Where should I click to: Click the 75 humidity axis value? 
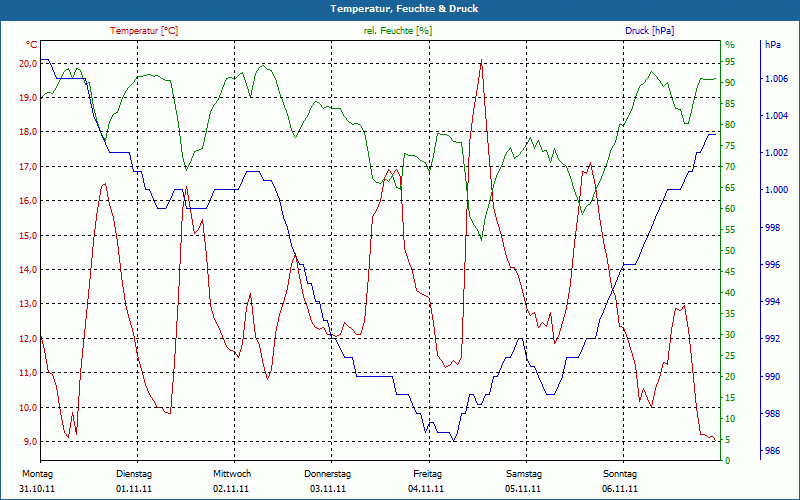click(730, 146)
